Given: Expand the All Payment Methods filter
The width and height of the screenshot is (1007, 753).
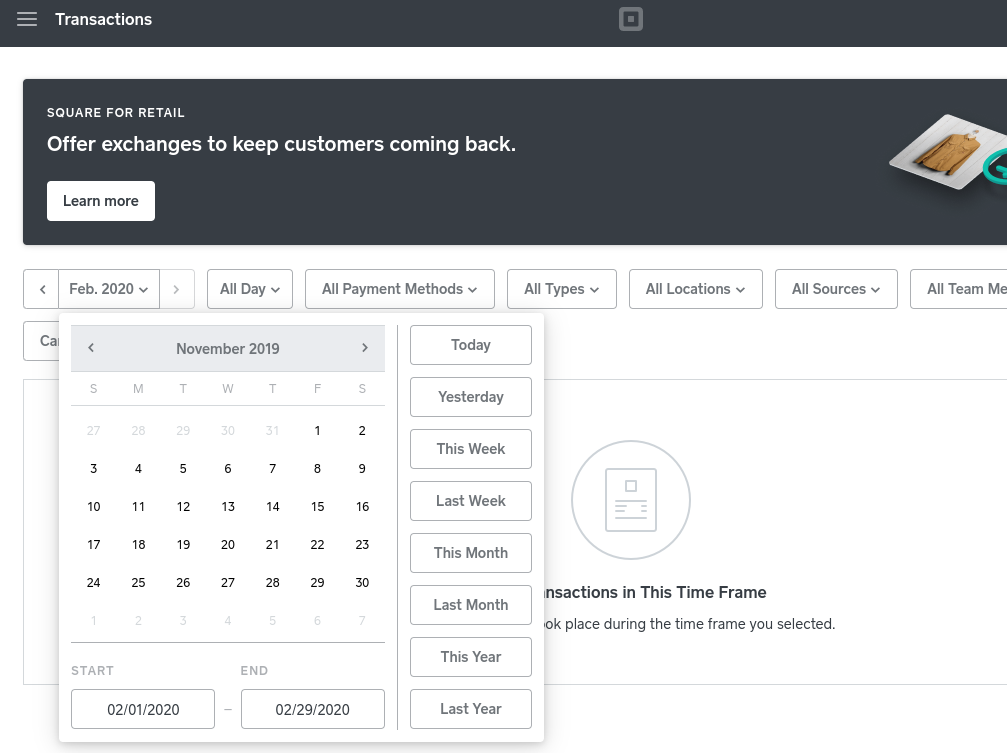Looking at the screenshot, I should click(399, 289).
